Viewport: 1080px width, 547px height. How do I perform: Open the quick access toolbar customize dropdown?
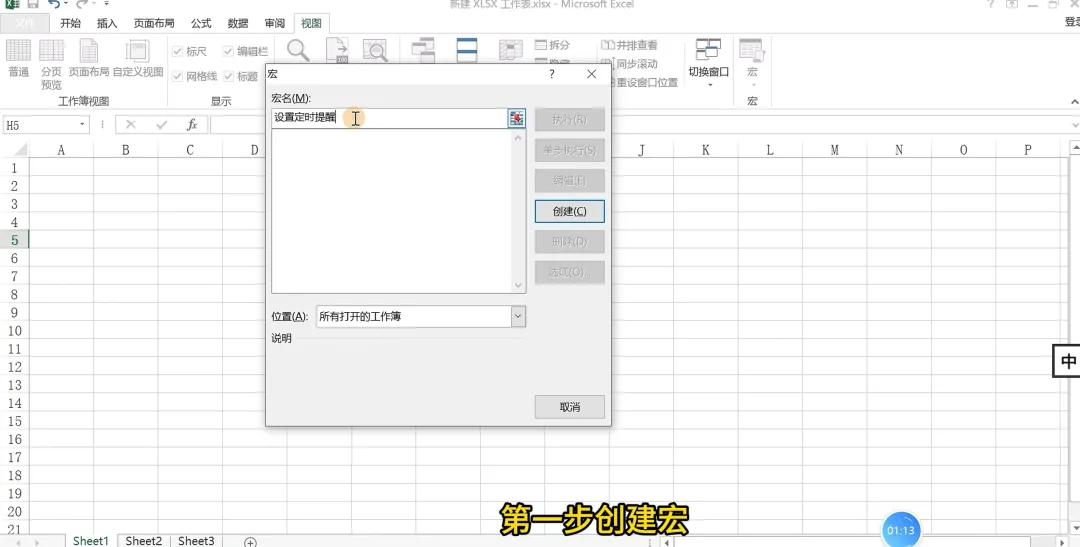(x=106, y=4)
